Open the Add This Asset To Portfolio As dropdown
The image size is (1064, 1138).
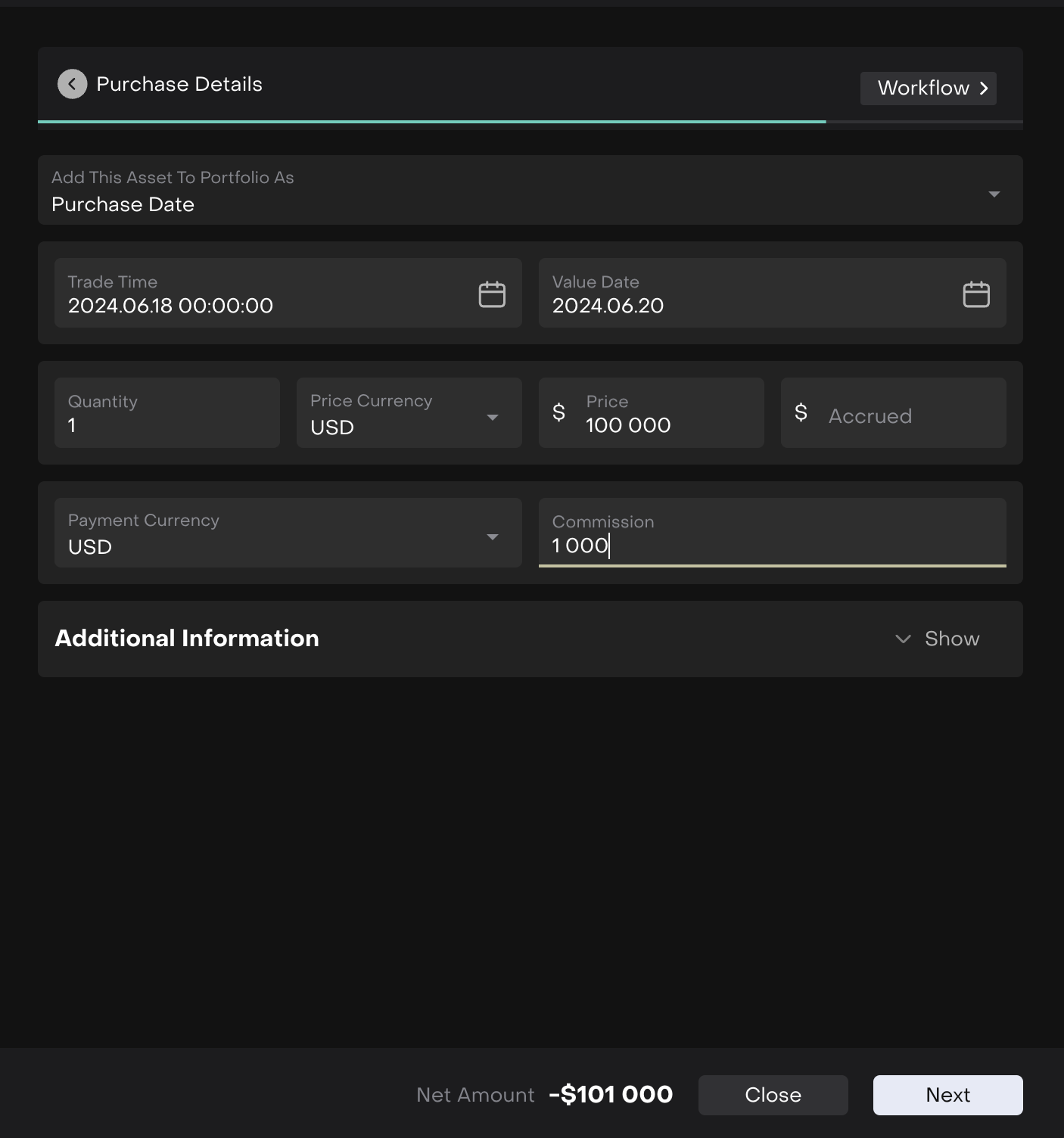tap(994, 194)
